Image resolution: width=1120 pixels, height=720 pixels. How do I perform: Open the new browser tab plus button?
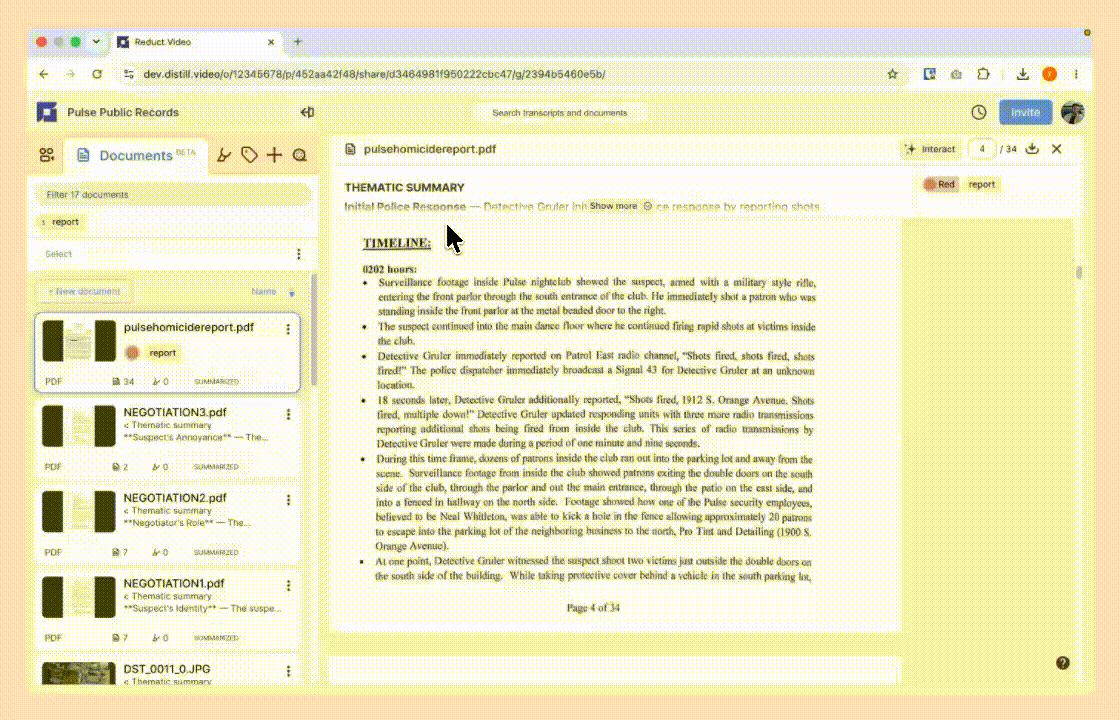click(x=298, y=41)
